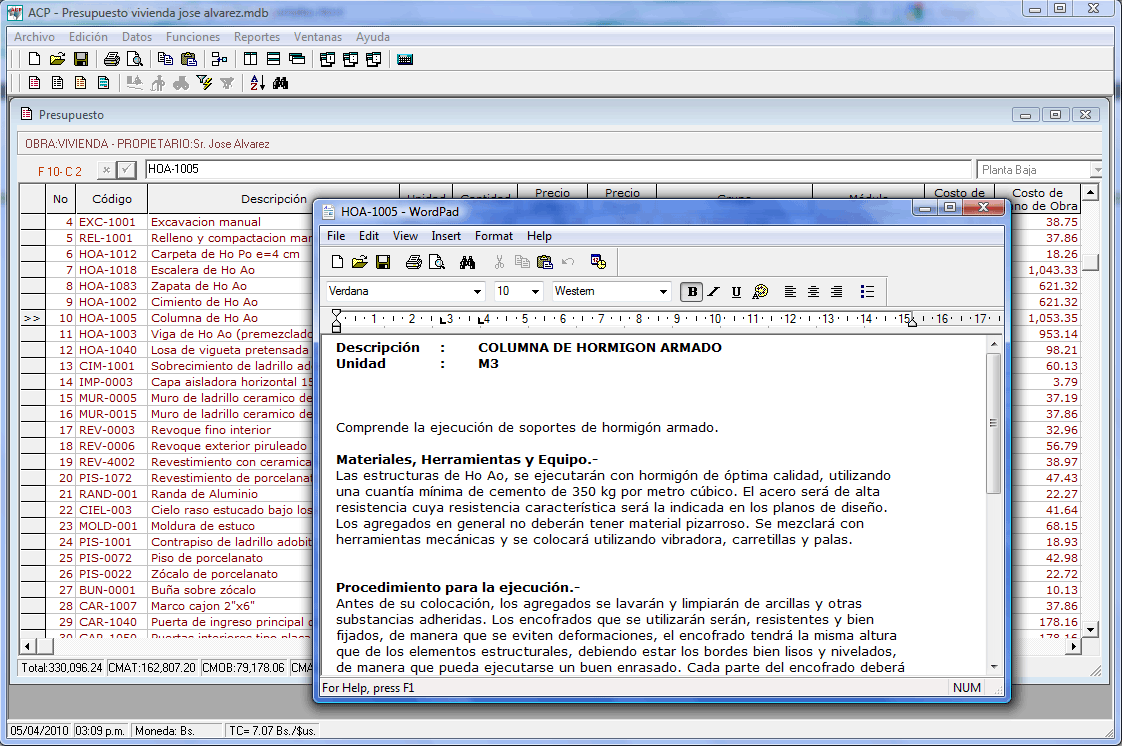
Task: Click the tree structure icon in ACP toolbar
Action: click(220, 59)
